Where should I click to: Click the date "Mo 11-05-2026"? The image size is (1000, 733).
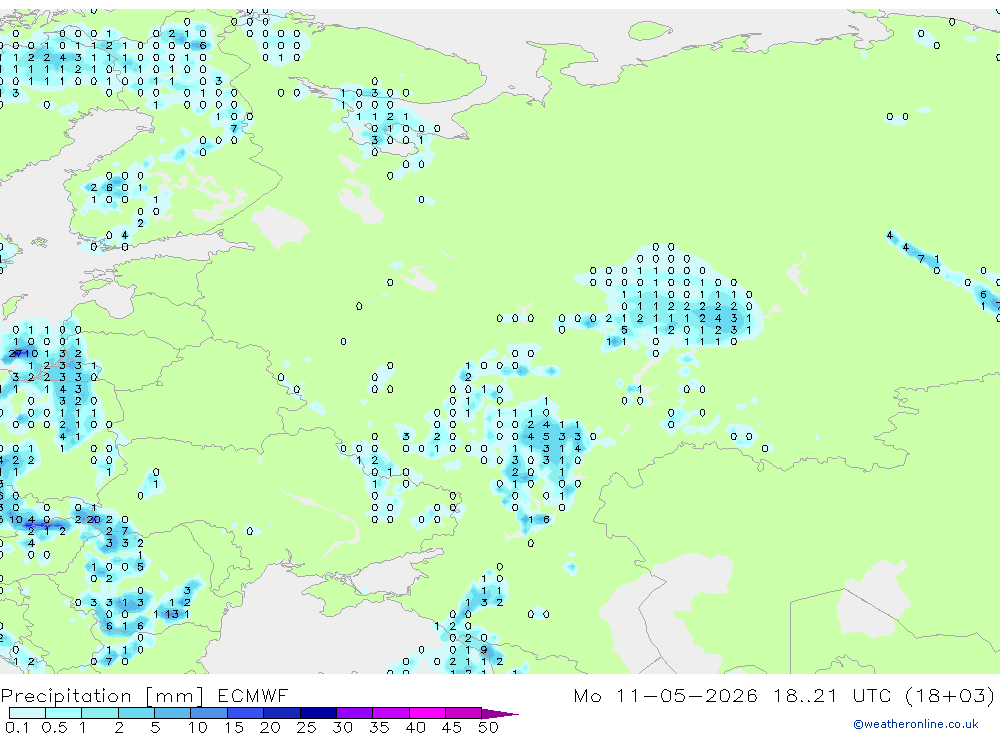tap(666, 695)
